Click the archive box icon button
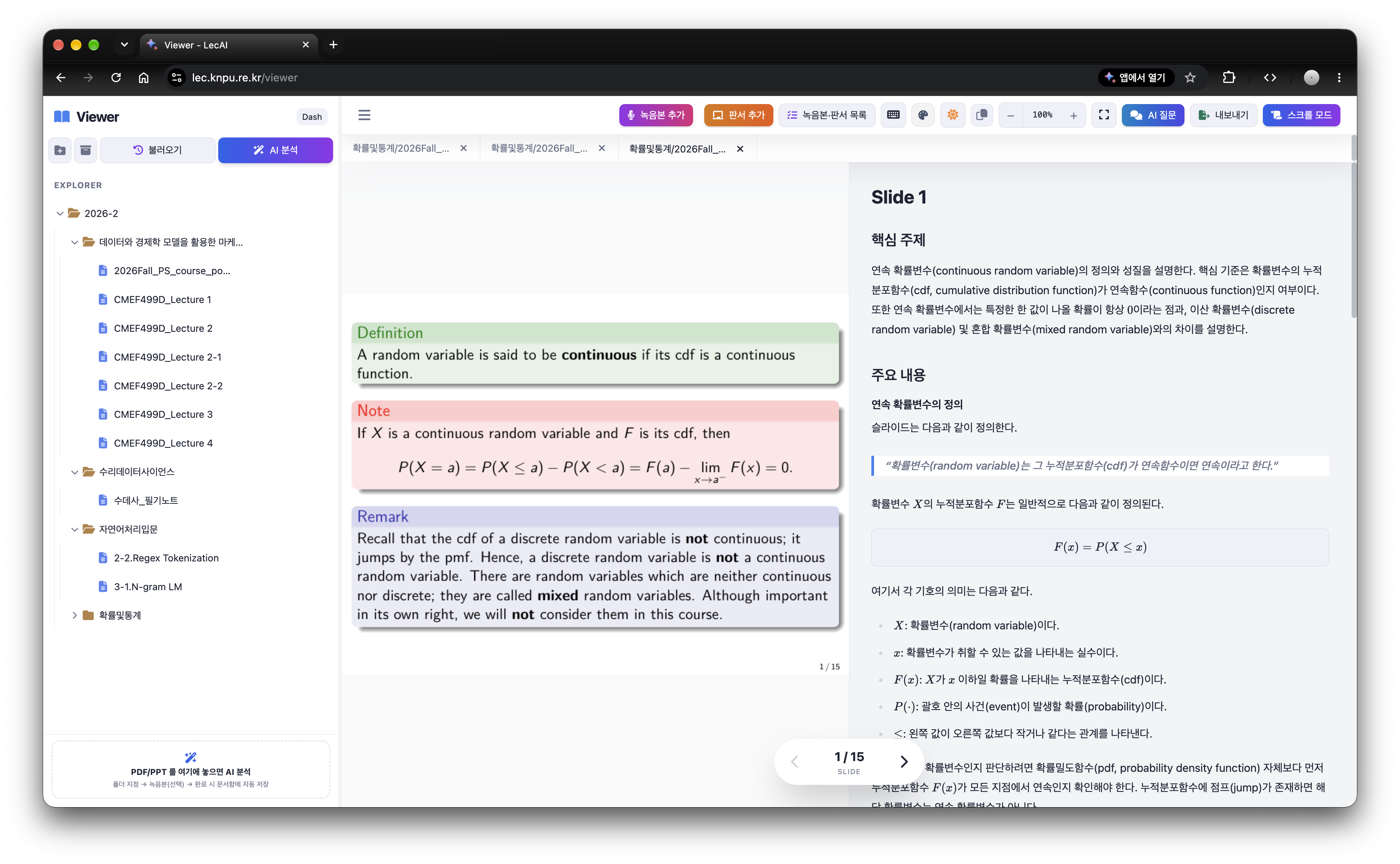The height and width of the screenshot is (864, 1400). 86,150
